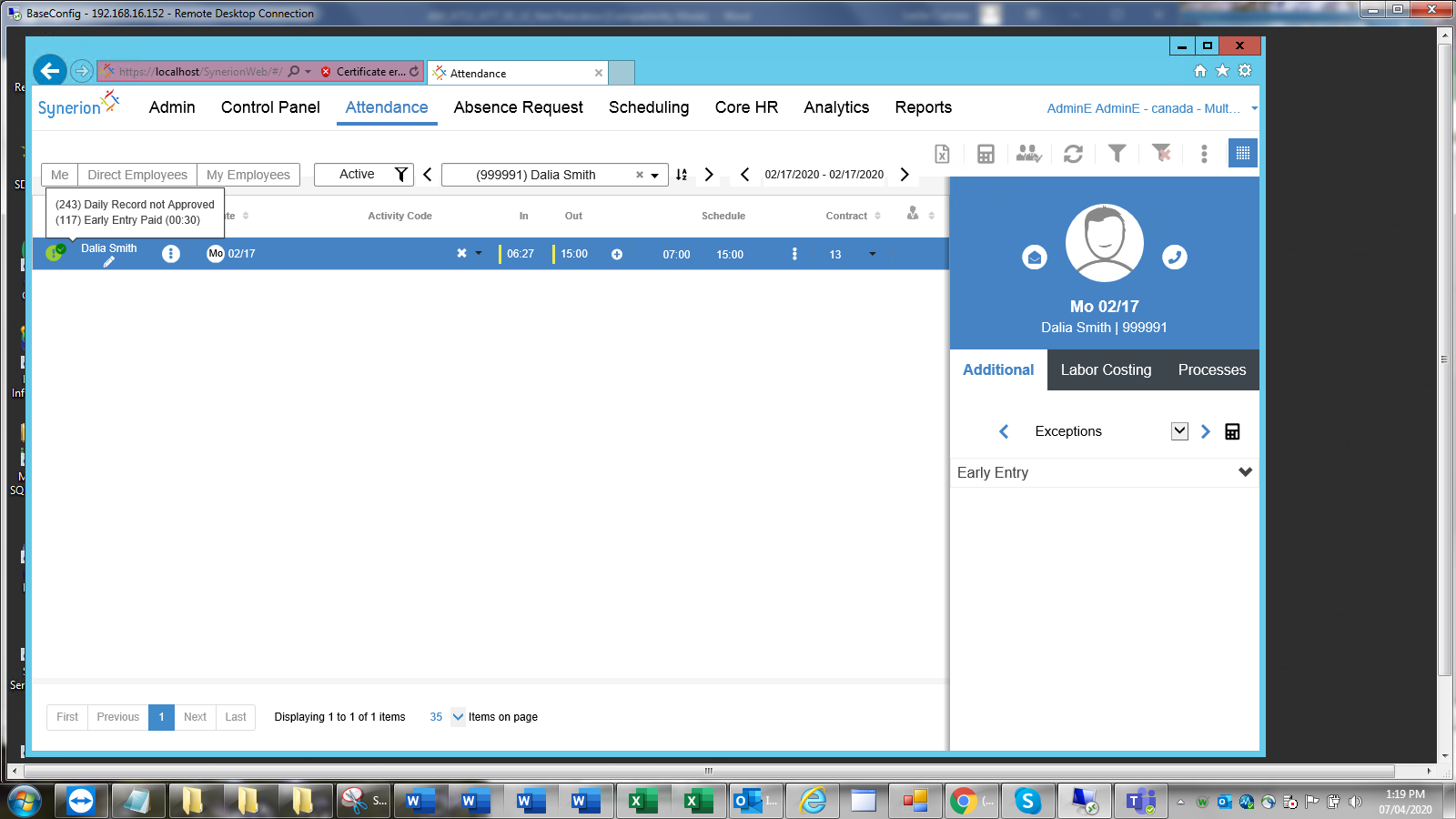Open the group employees approval icon
1456x819 pixels.
(x=1029, y=154)
